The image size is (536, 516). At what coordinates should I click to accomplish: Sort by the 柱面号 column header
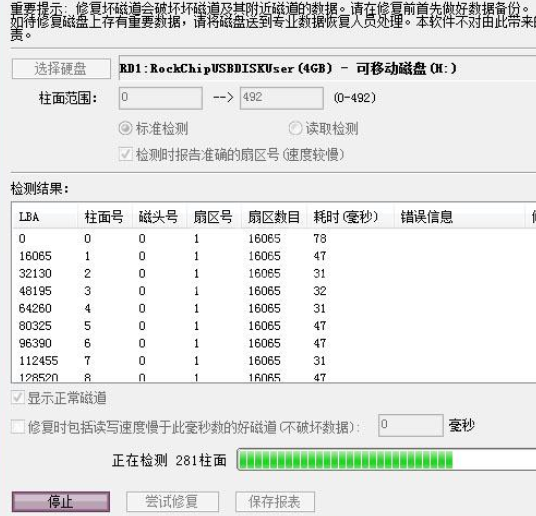(105, 217)
